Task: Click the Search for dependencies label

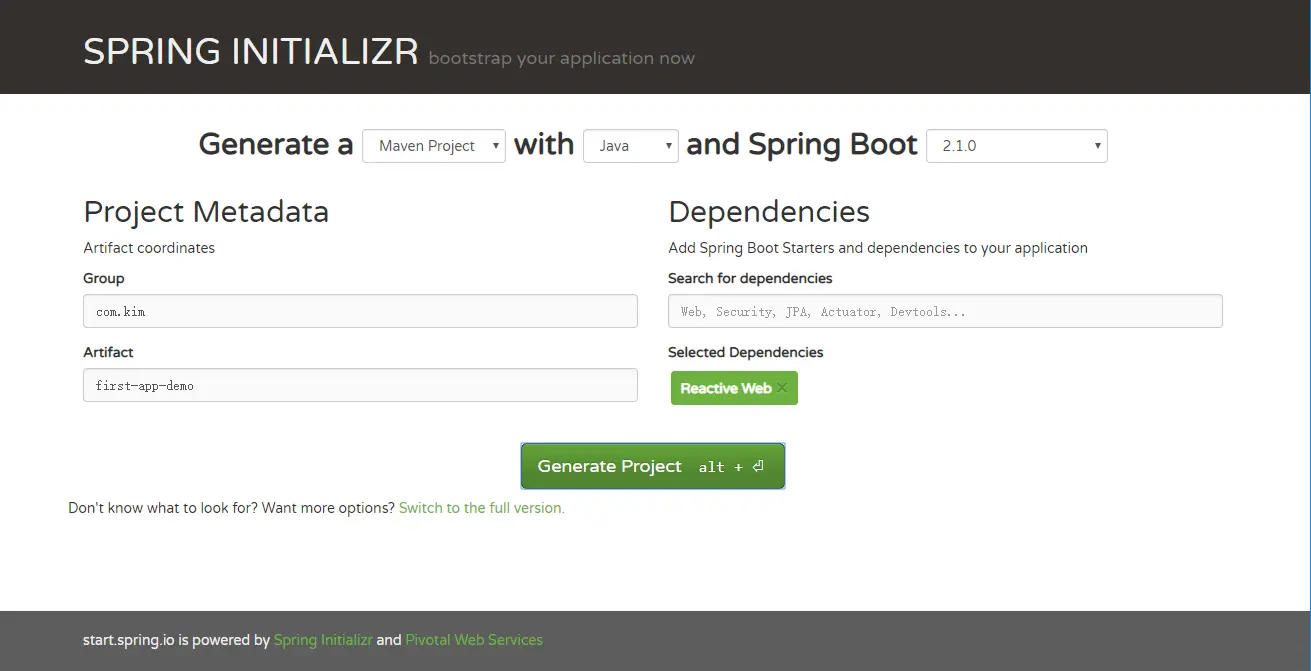Action: pos(750,278)
